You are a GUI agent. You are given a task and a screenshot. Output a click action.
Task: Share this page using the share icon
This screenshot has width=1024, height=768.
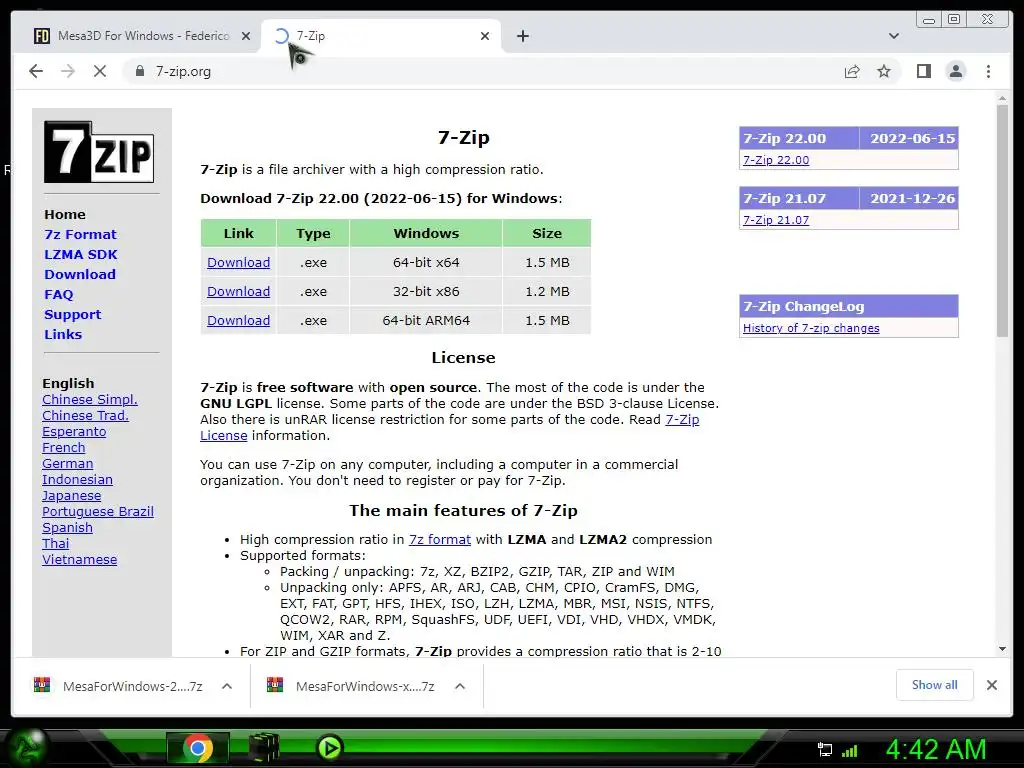point(852,71)
